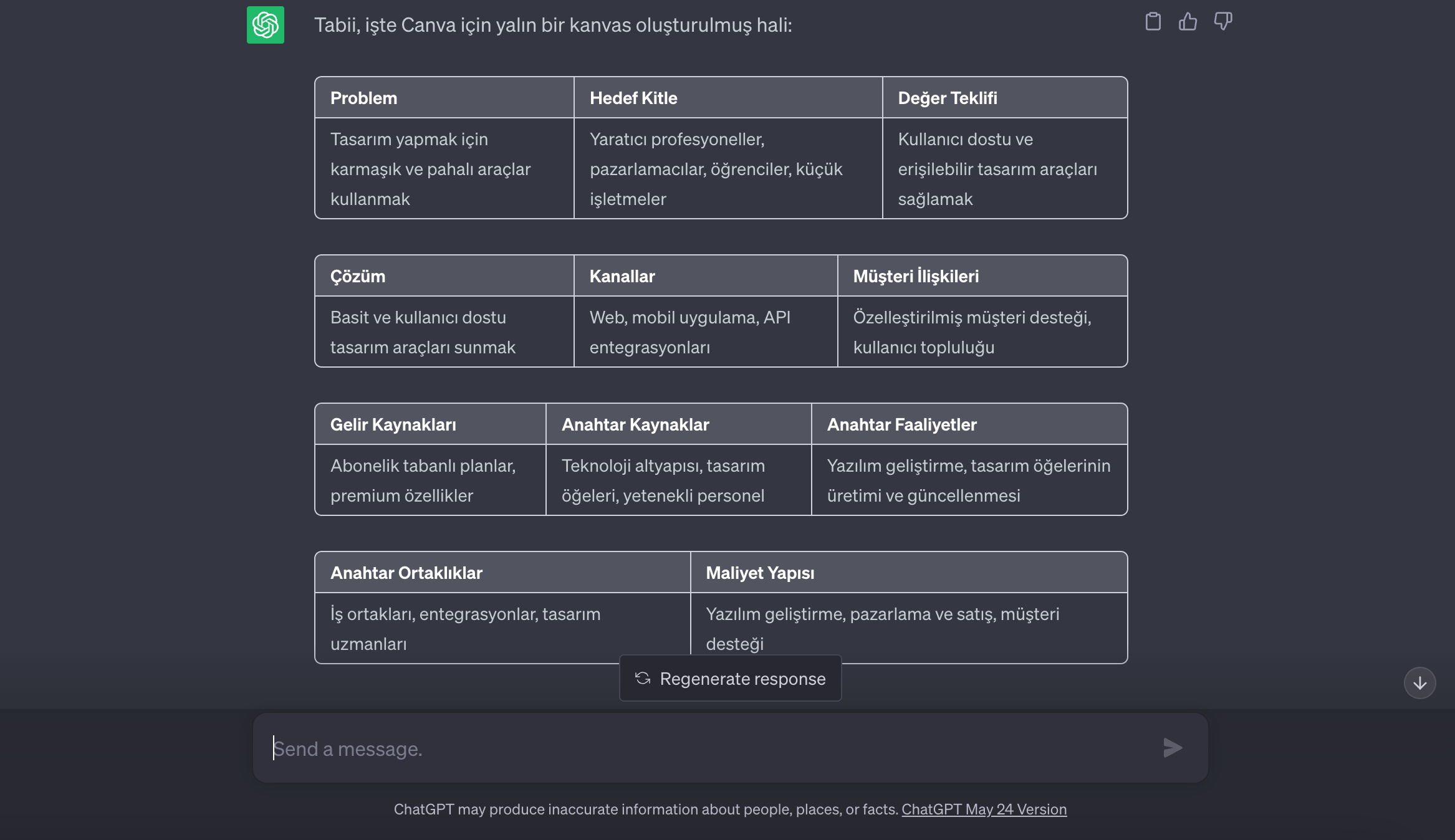Select the Hedef Kitle column header
Viewport: 1455px width, 840px height.
coord(633,98)
